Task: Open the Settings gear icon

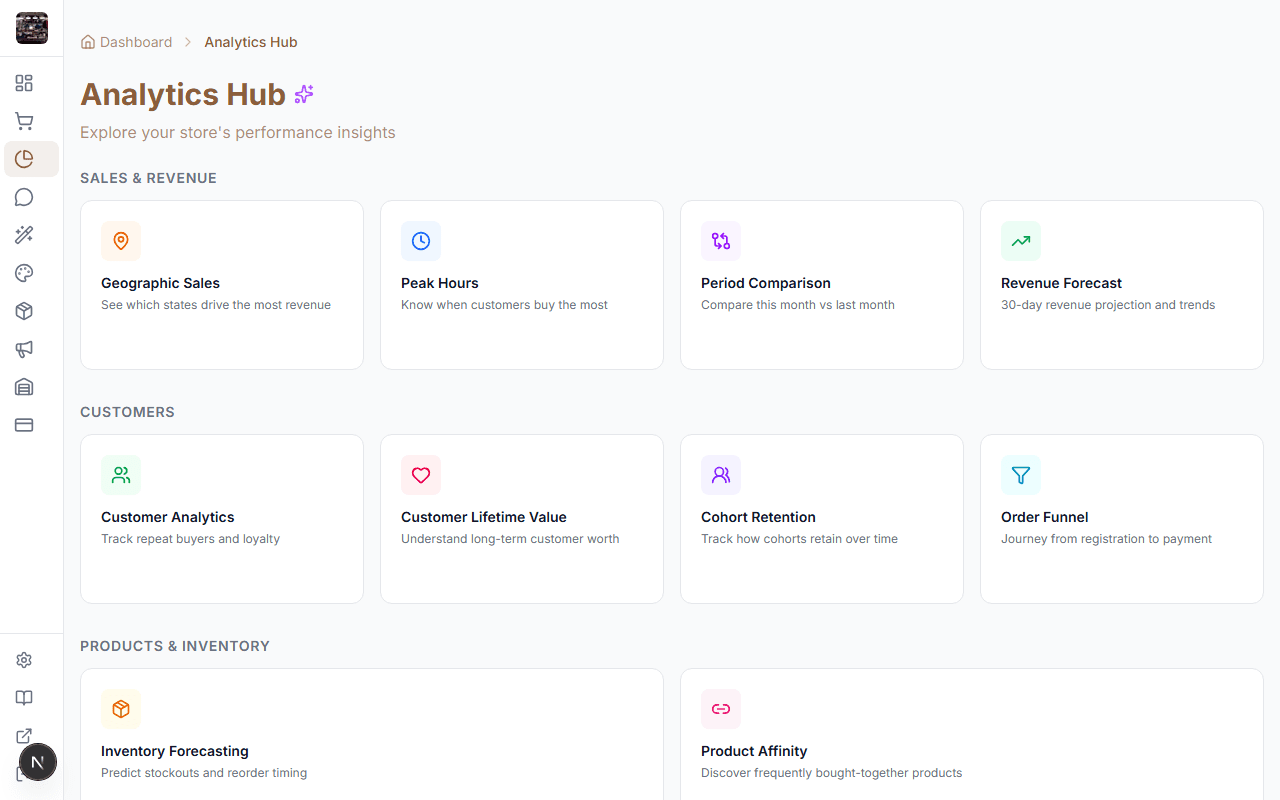Action: point(24,659)
